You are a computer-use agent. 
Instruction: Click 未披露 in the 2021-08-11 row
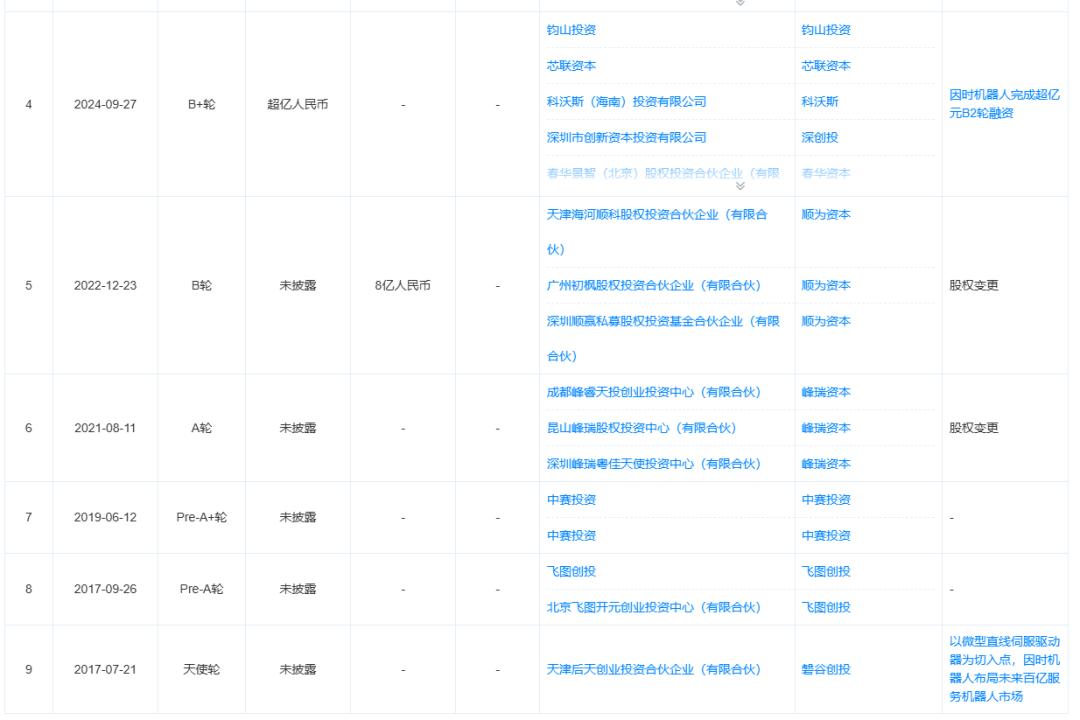pyautogui.click(x=298, y=428)
